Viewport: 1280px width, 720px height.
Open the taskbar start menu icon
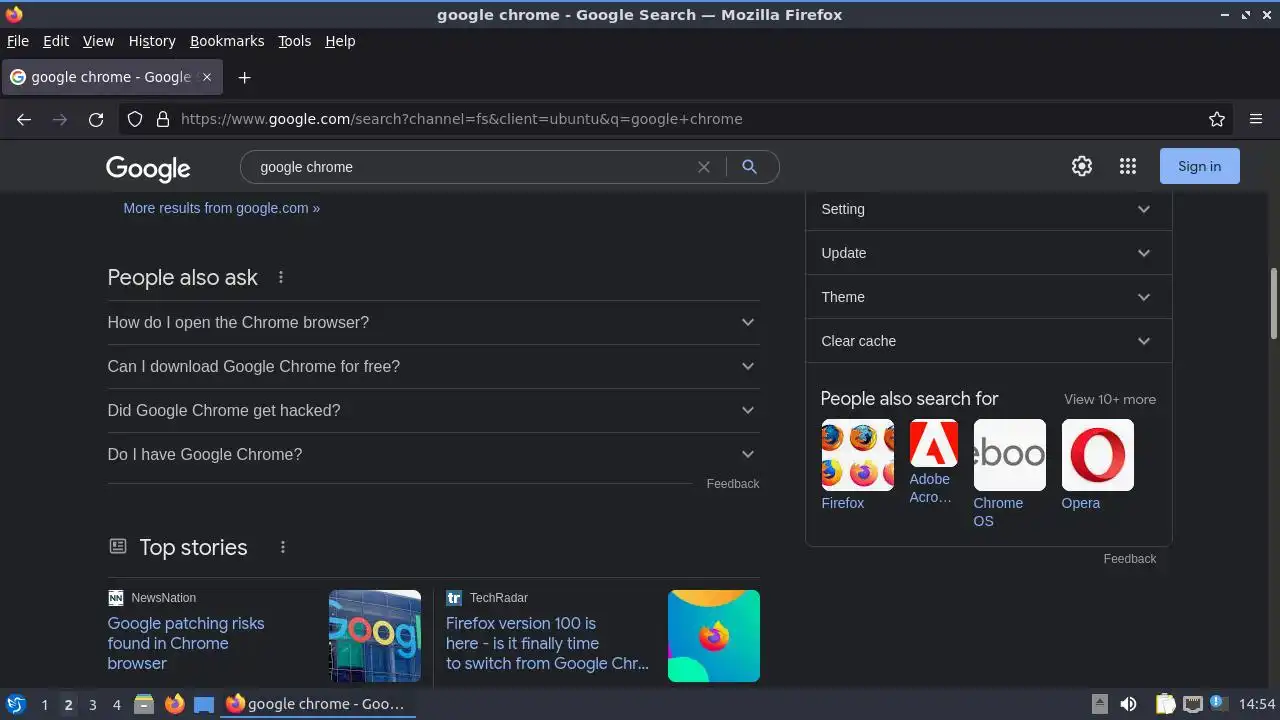pyautogui.click(x=16, y=704)
